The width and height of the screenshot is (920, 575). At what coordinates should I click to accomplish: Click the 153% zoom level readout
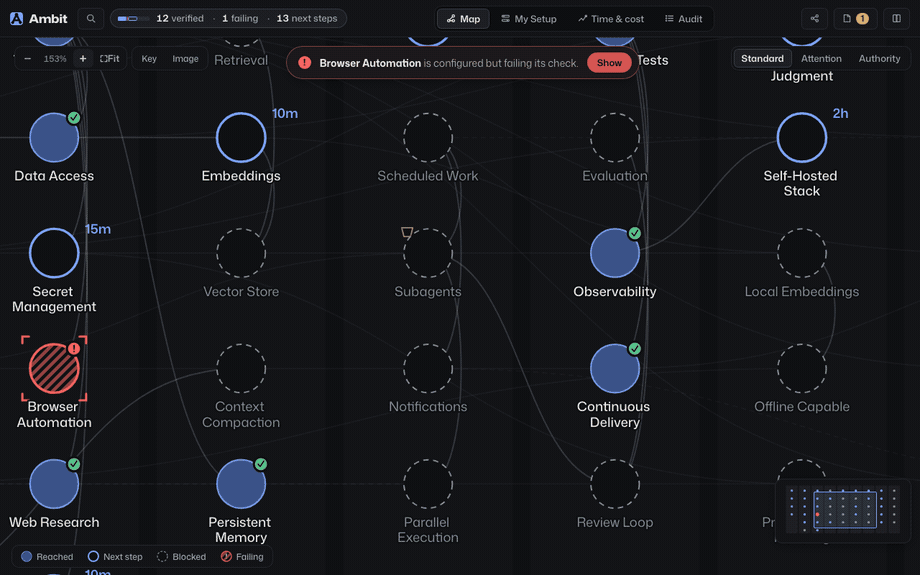coord(55,59)
